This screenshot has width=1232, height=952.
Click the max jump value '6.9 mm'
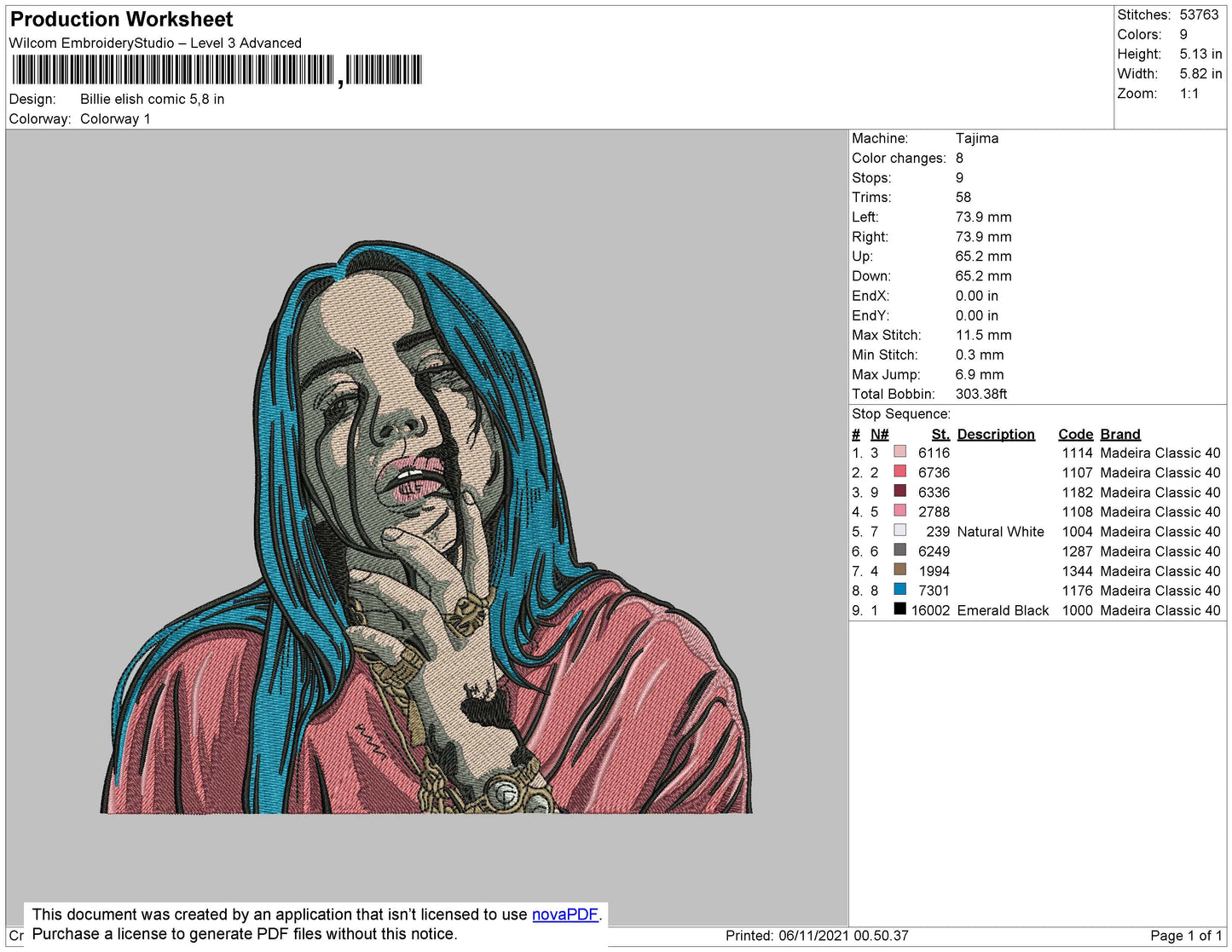[980, 374]
